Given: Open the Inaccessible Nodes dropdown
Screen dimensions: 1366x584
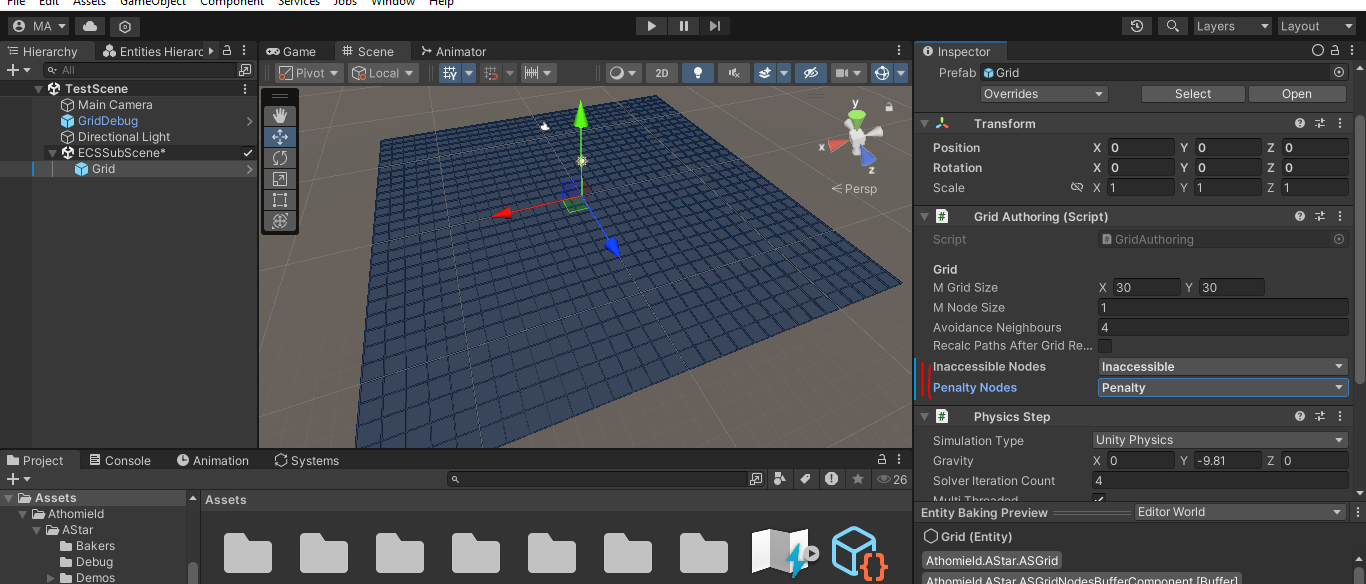Looking at the screenshot, I should point(1223,367).
